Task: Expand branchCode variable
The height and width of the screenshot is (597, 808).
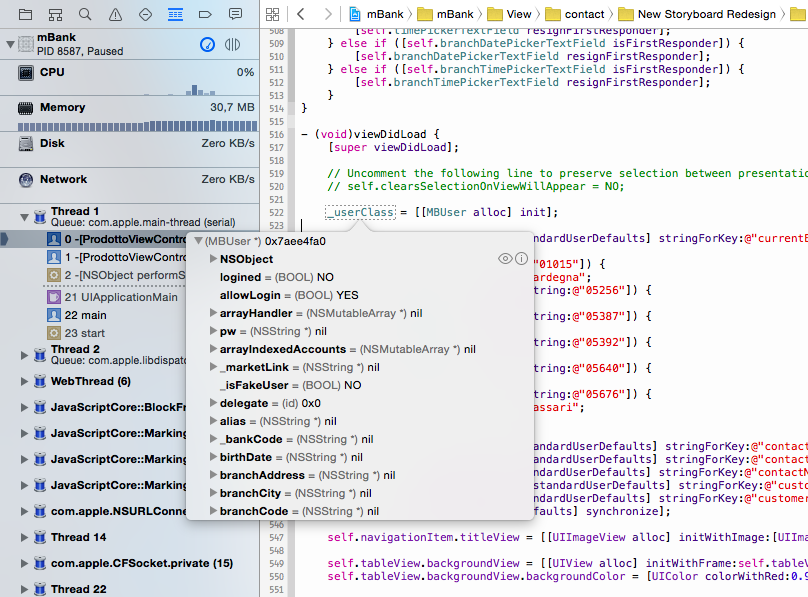Action: (213, 511)
